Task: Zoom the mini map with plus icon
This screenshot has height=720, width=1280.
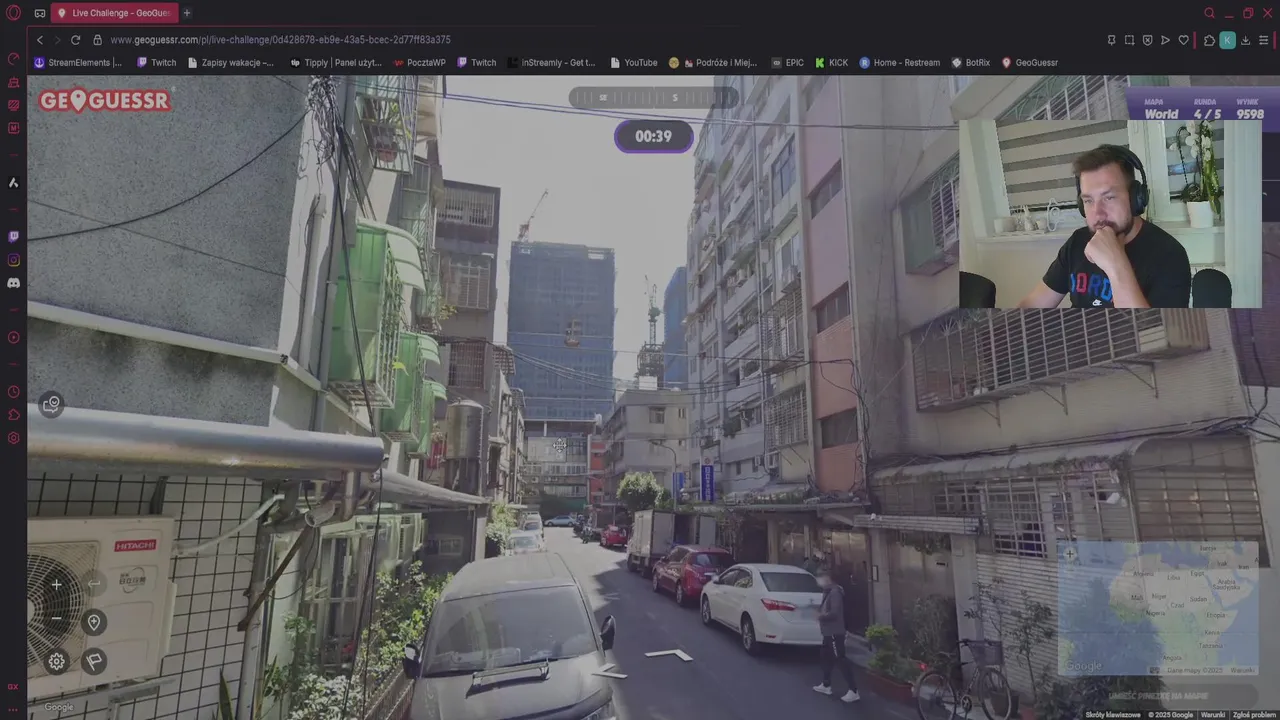Action: (x=1070, y=554)
